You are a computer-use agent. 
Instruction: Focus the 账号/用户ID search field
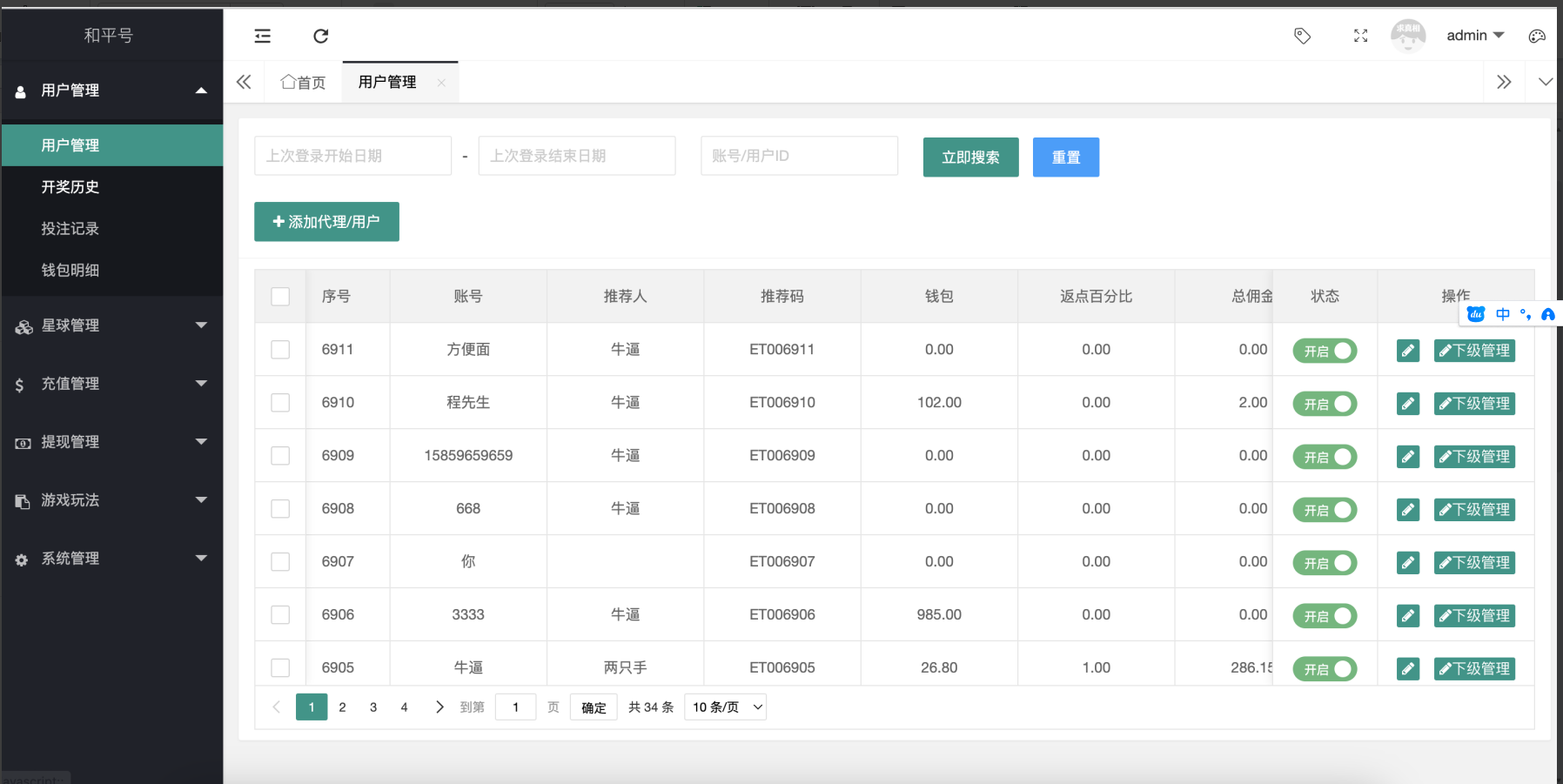coord(799,156)
